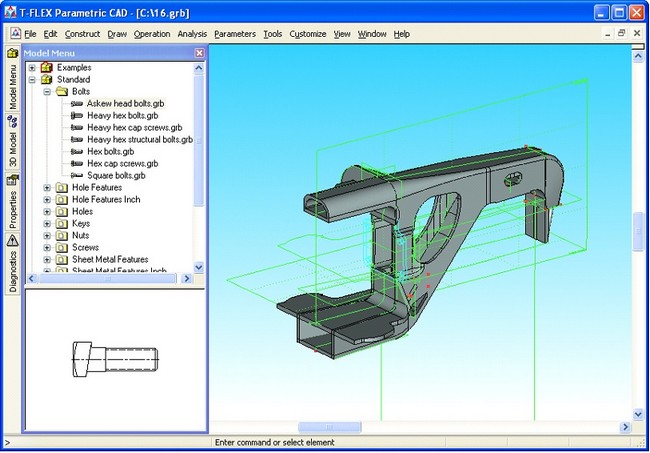
Task: Open the Parameters menu
Action: [x=234, y=34]
